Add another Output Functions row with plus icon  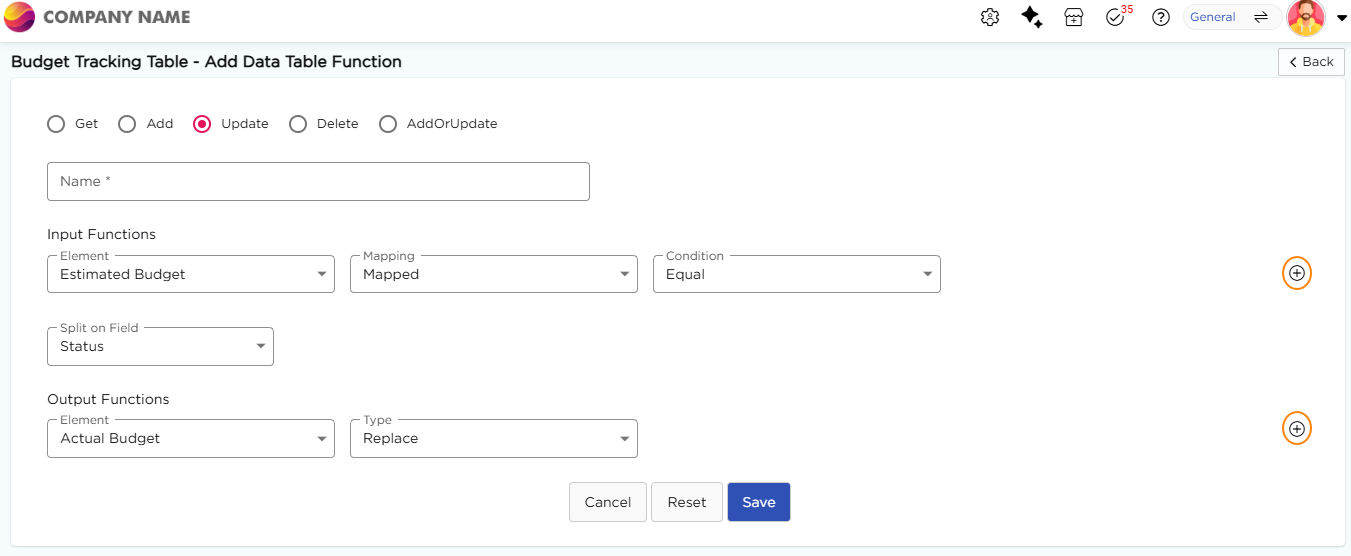click(x=1297, y=428)
